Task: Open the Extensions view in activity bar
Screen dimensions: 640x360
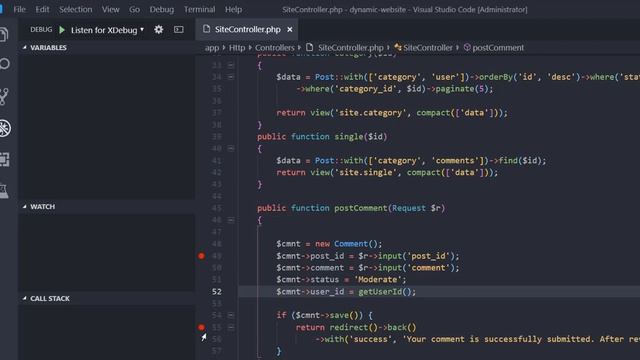Action: (x=4, y=159)
